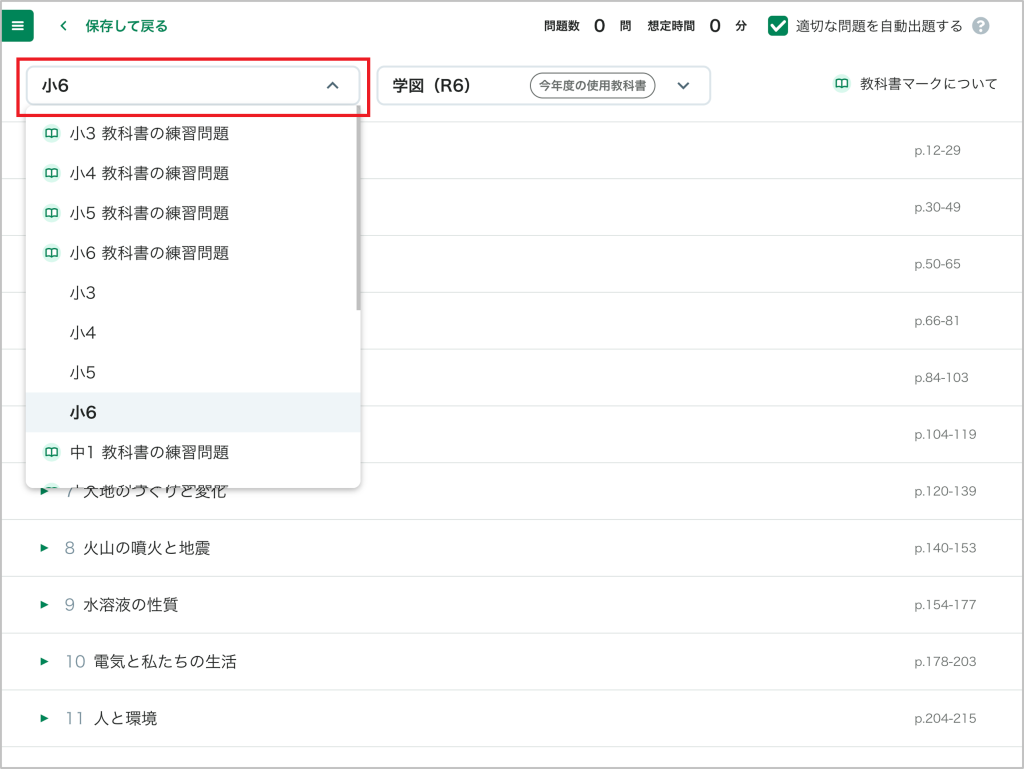This screenshot has width=1024, height=769.
Task: Click the up chevron in the 小6 dropdown
Action: point(332,86)
